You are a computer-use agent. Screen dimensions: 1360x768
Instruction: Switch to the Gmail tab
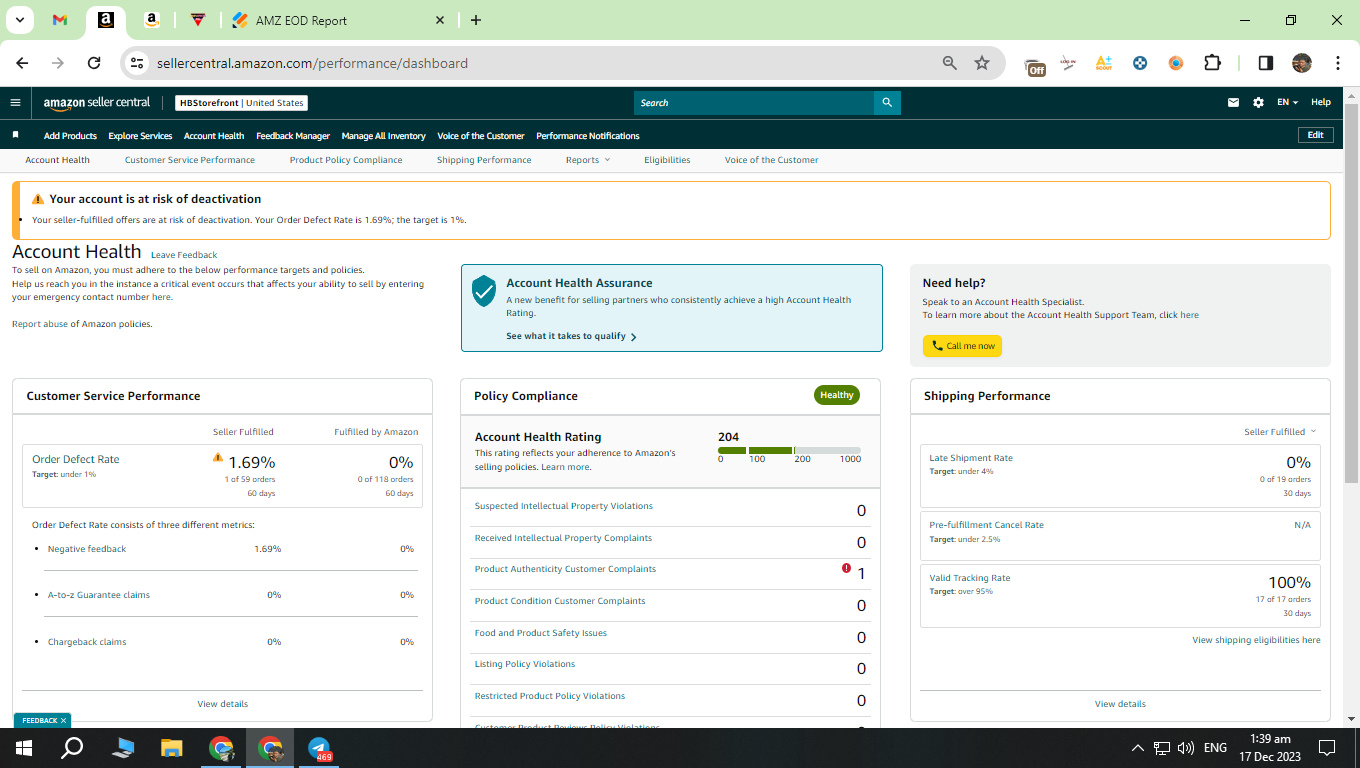click(60, 20)
